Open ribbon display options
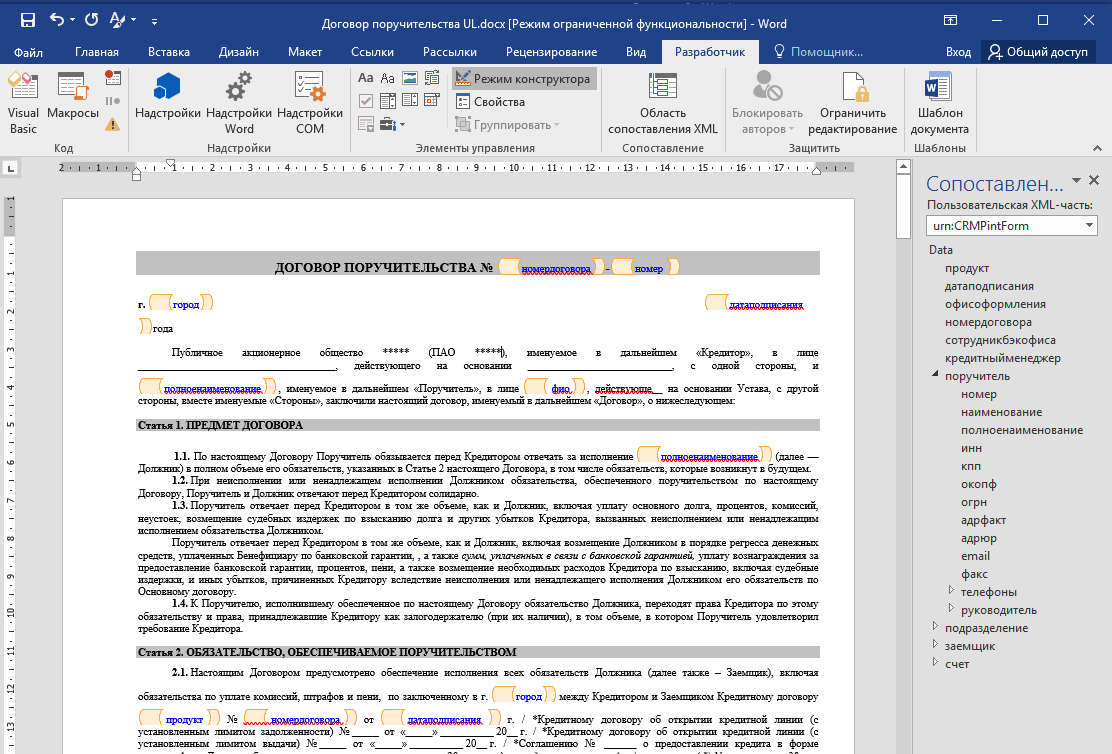The width and height of the screenshot is (1112, 754). pyautogui.click(x=950, y=21)
